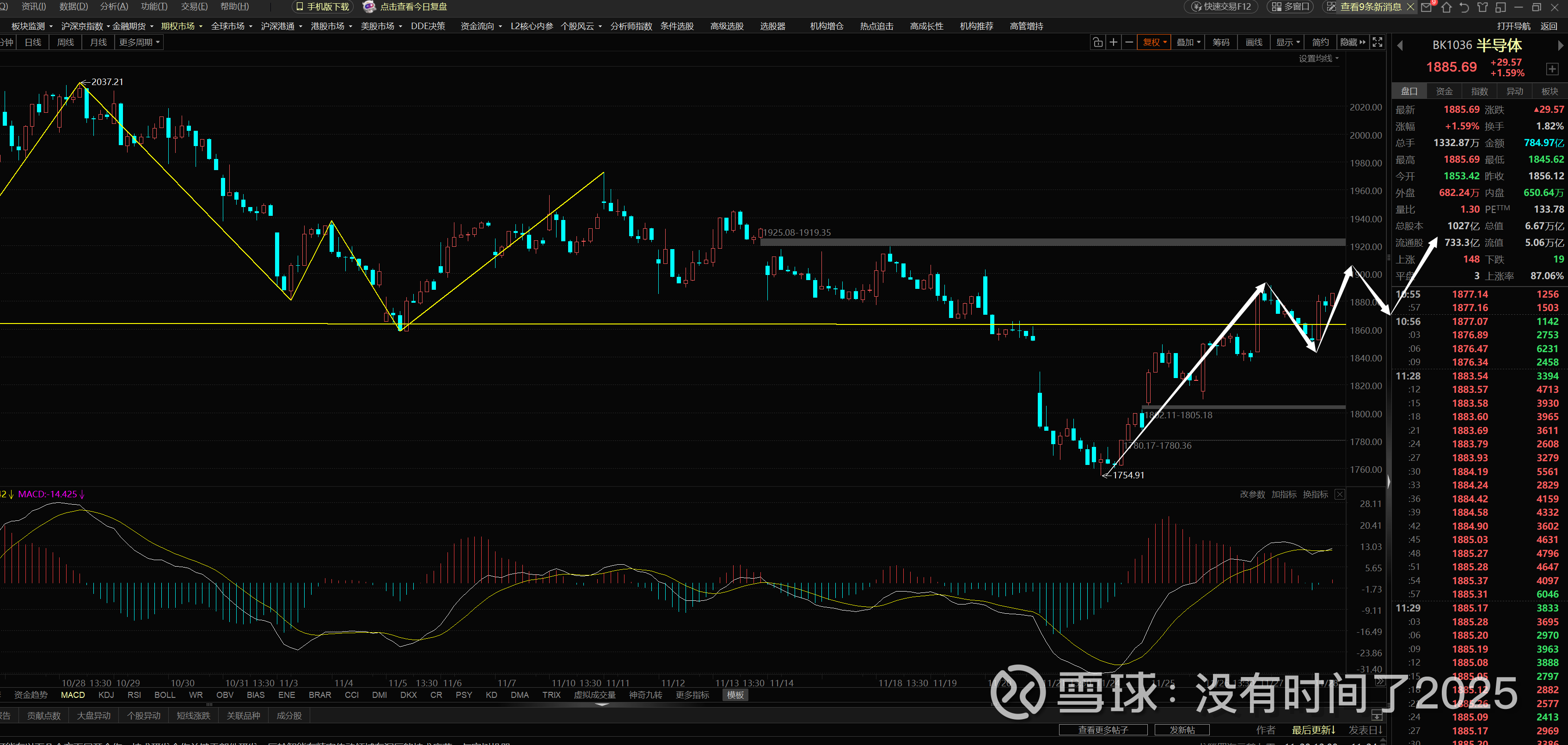
Task: Zoom in chart with plus icon
Action: [1113, 42]
